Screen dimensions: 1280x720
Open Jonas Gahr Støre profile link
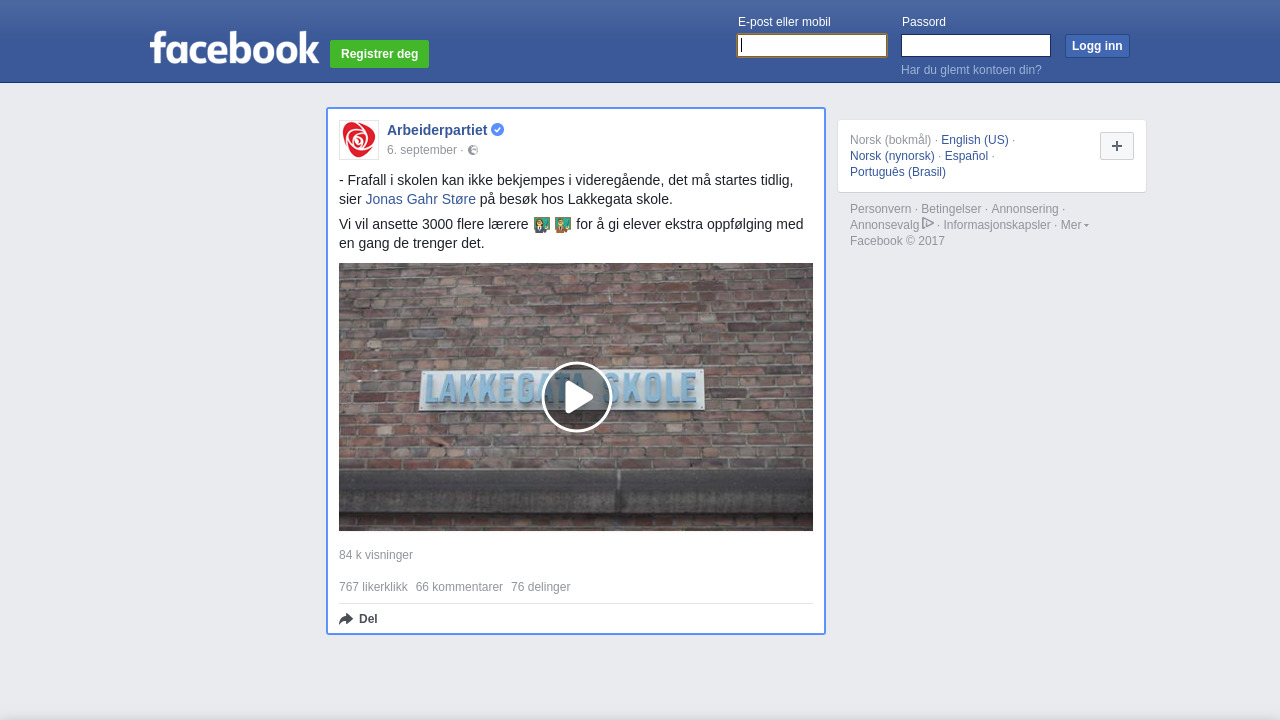point(421,199)
